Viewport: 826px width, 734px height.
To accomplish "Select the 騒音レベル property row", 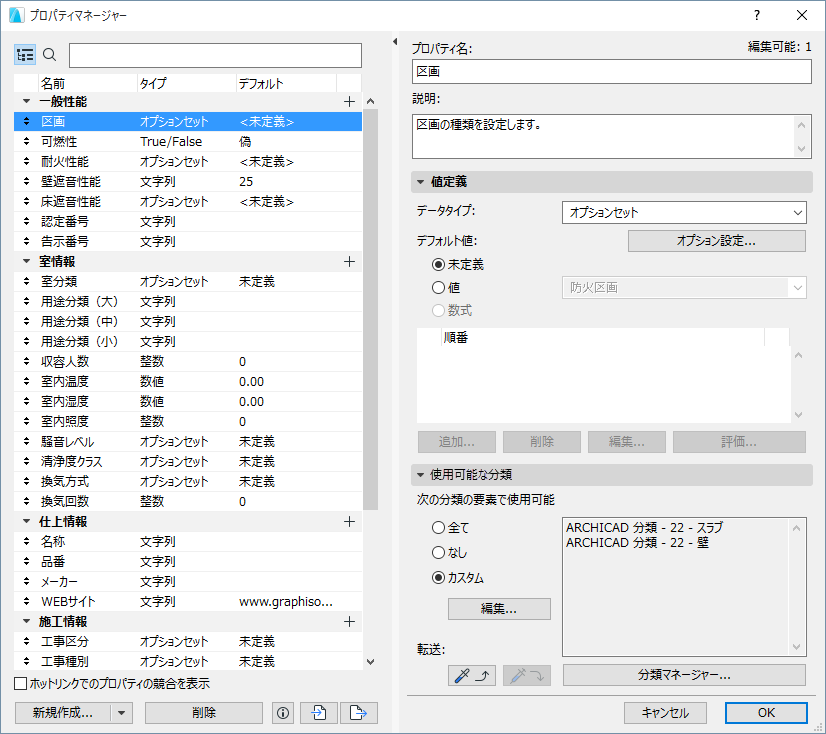I will [x=188, y=442].
